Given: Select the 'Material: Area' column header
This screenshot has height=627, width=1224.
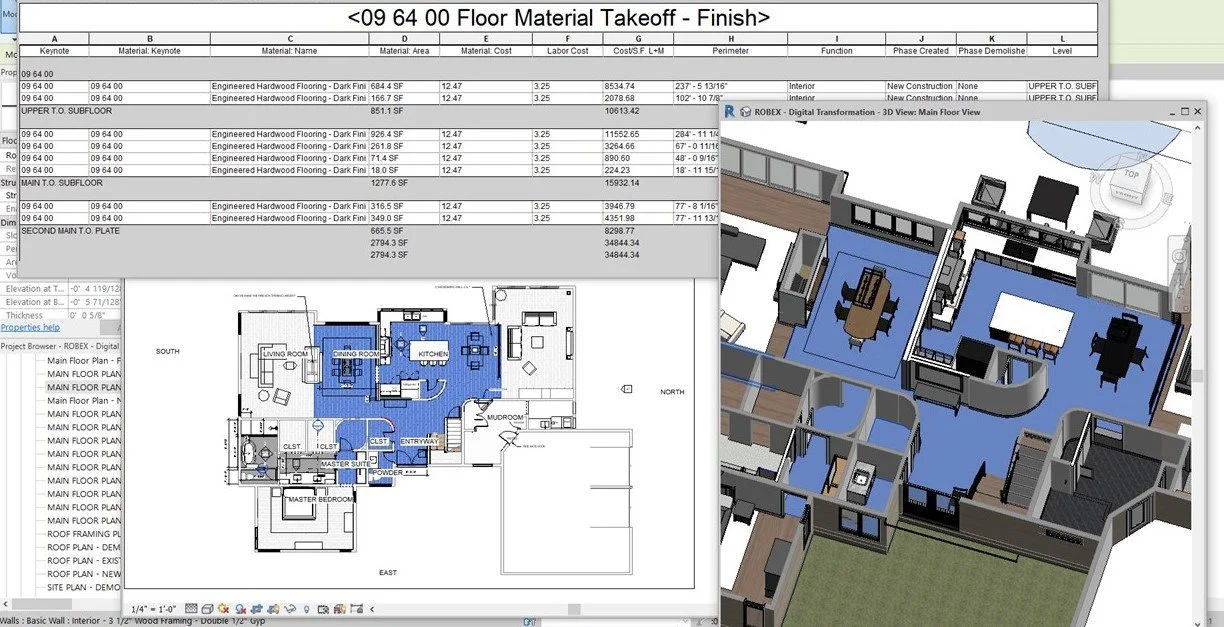Looking at the screenshot, I should (x=404, y=50).
